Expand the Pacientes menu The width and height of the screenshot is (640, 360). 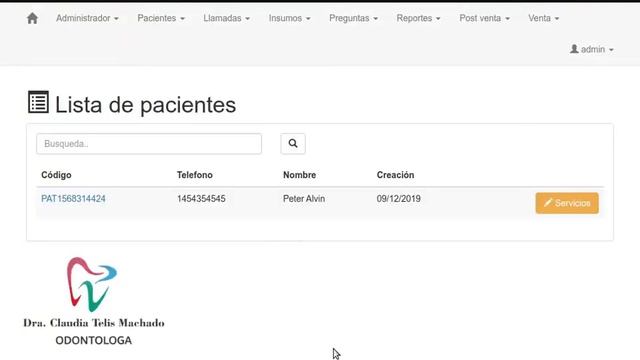pos(161,18)
